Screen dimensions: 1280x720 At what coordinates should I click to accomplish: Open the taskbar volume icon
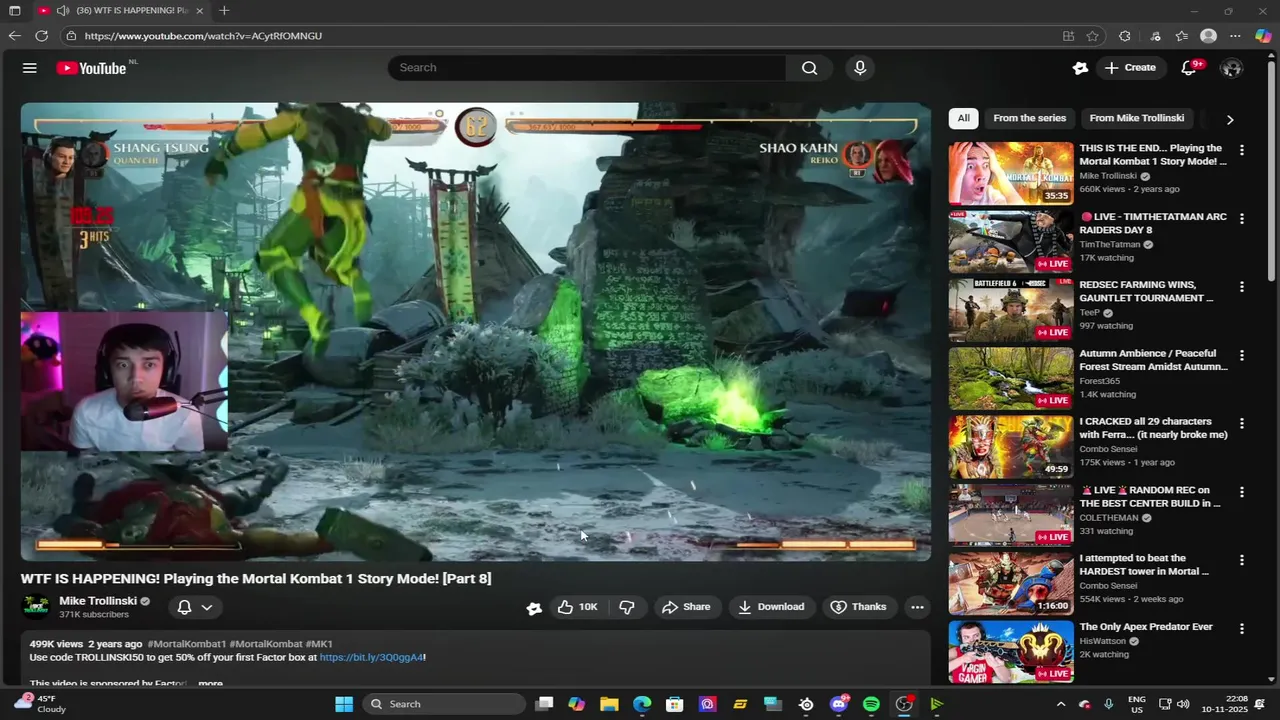[x=1183, y=704]
